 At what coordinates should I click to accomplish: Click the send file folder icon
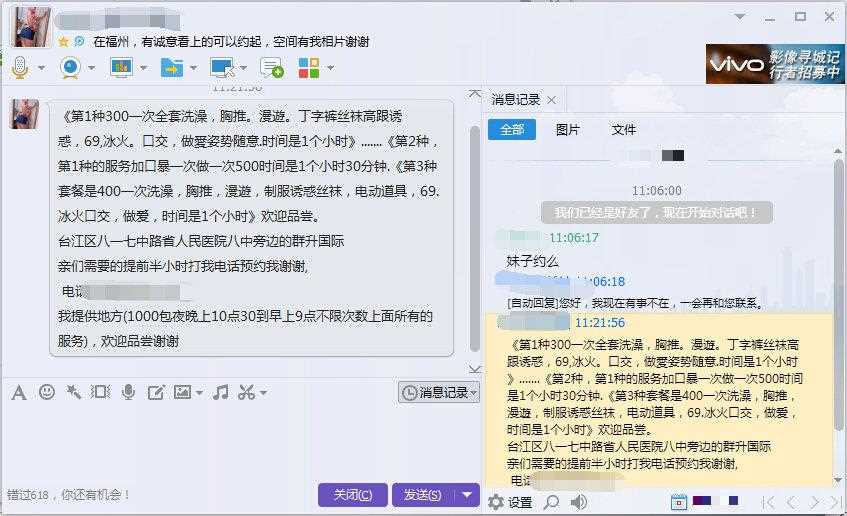pyautogui.click(x=172, y=68)
